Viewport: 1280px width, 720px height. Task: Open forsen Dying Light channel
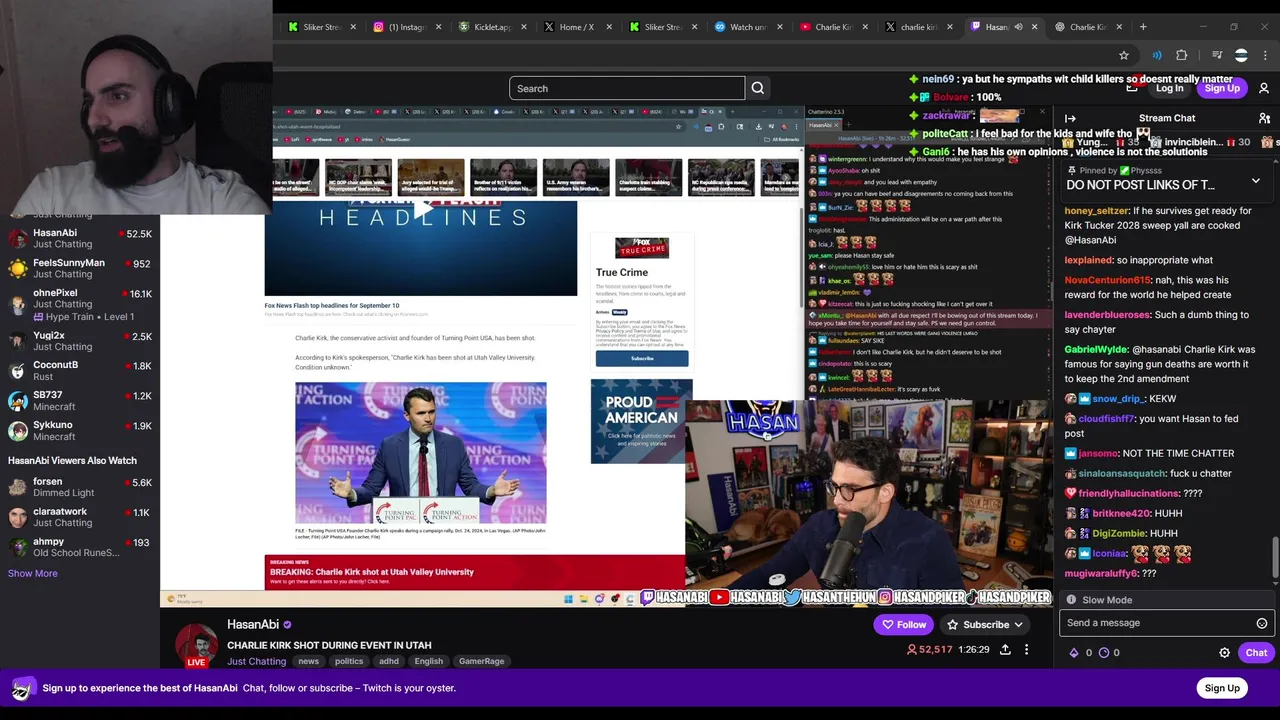[x=80, y=487]
